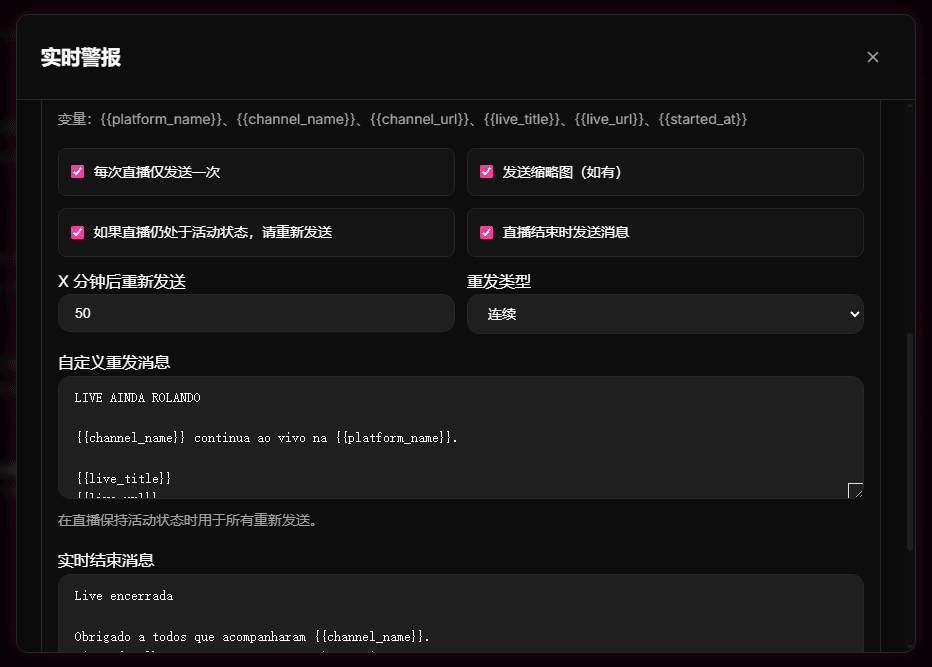Viewport: 932px width, 667px height.
Task: Click the 'Live encerrada' line
Action: point(124,596)
